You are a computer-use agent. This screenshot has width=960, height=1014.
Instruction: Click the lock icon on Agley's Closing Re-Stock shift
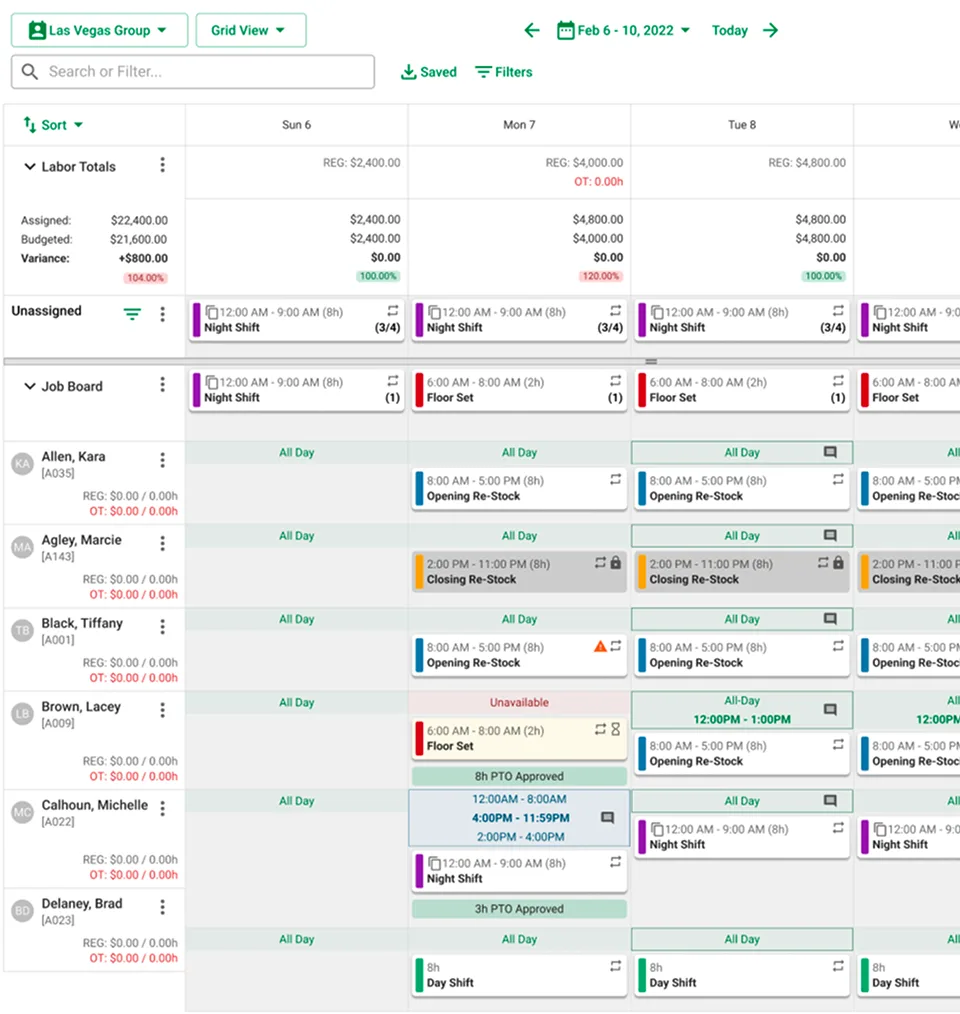(x=618, y=564)
